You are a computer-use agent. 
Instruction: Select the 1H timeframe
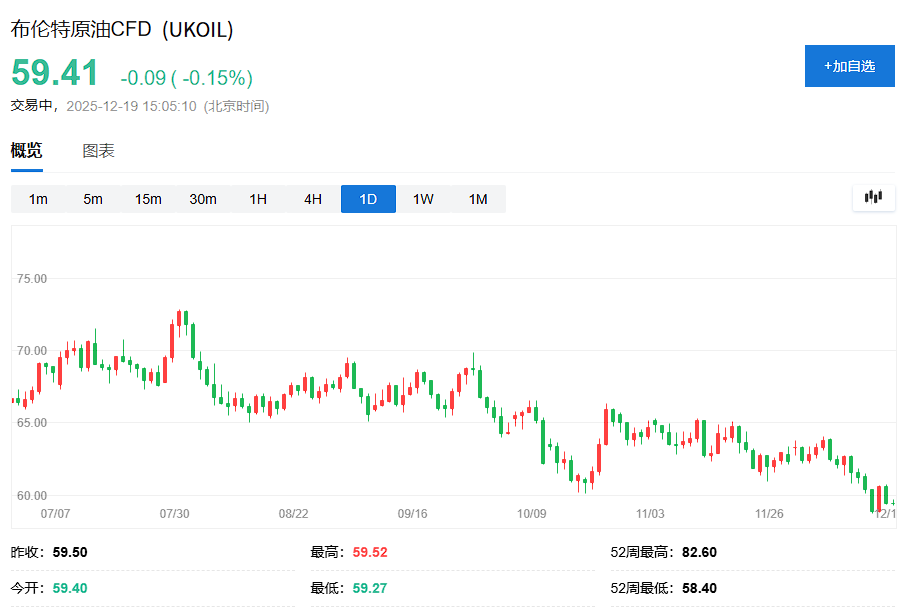tap(257, 198)
